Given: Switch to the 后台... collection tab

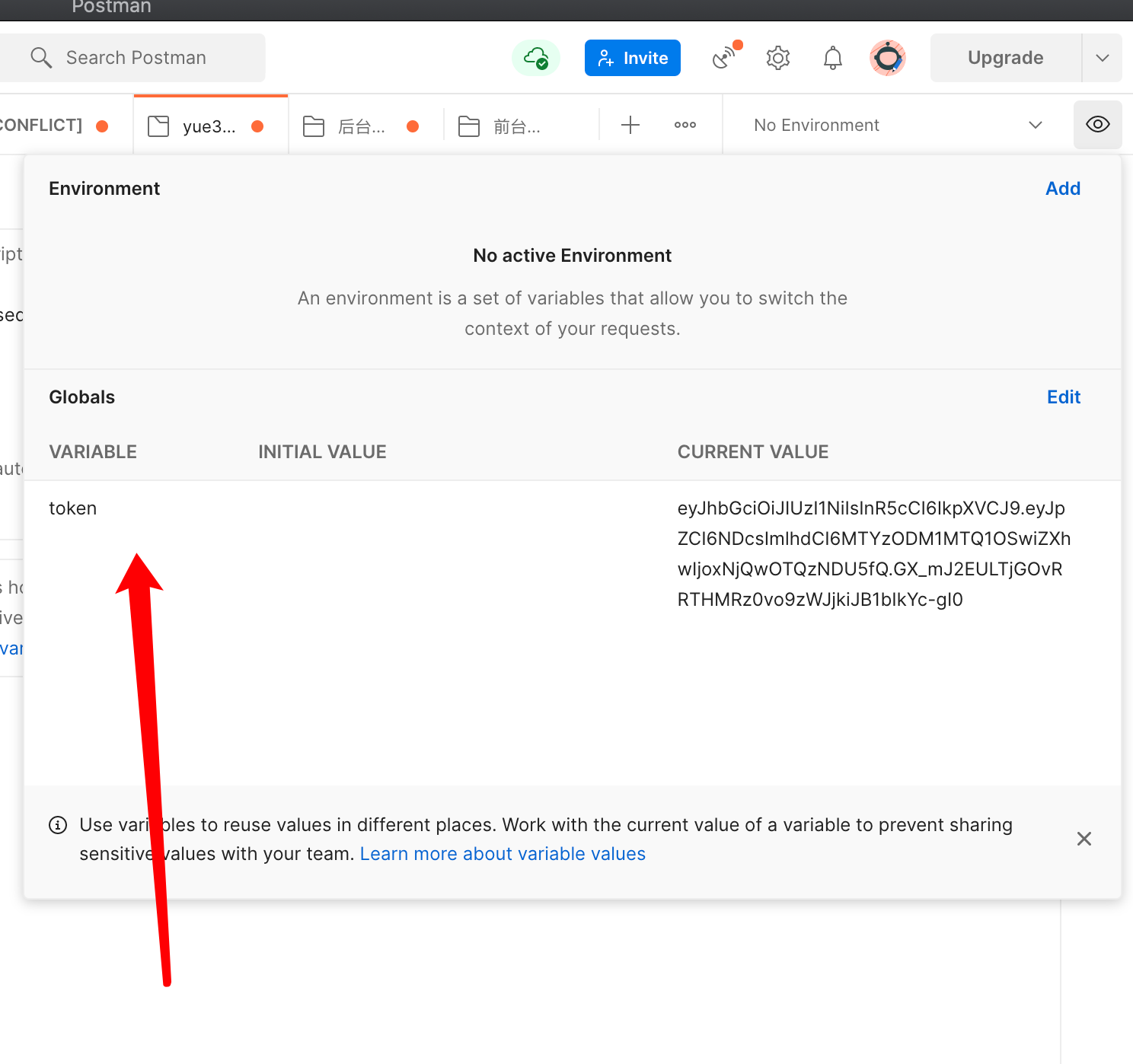Looking at the screenshot, I should pyautogui.click(x=361, y=126).
